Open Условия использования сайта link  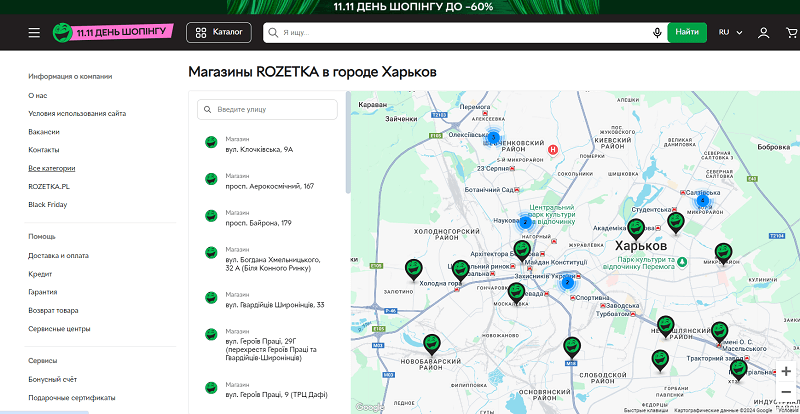click(x=77, y=113)
